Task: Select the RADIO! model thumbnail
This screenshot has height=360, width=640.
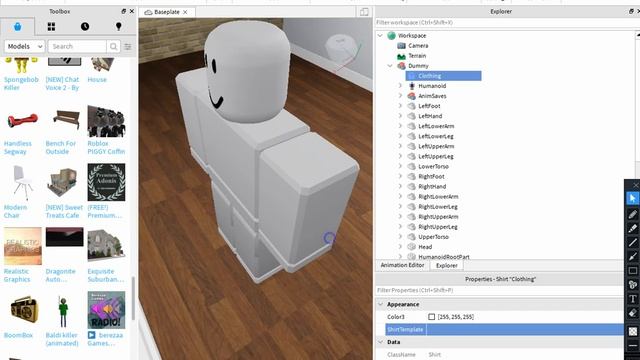Action: point(107,310)
